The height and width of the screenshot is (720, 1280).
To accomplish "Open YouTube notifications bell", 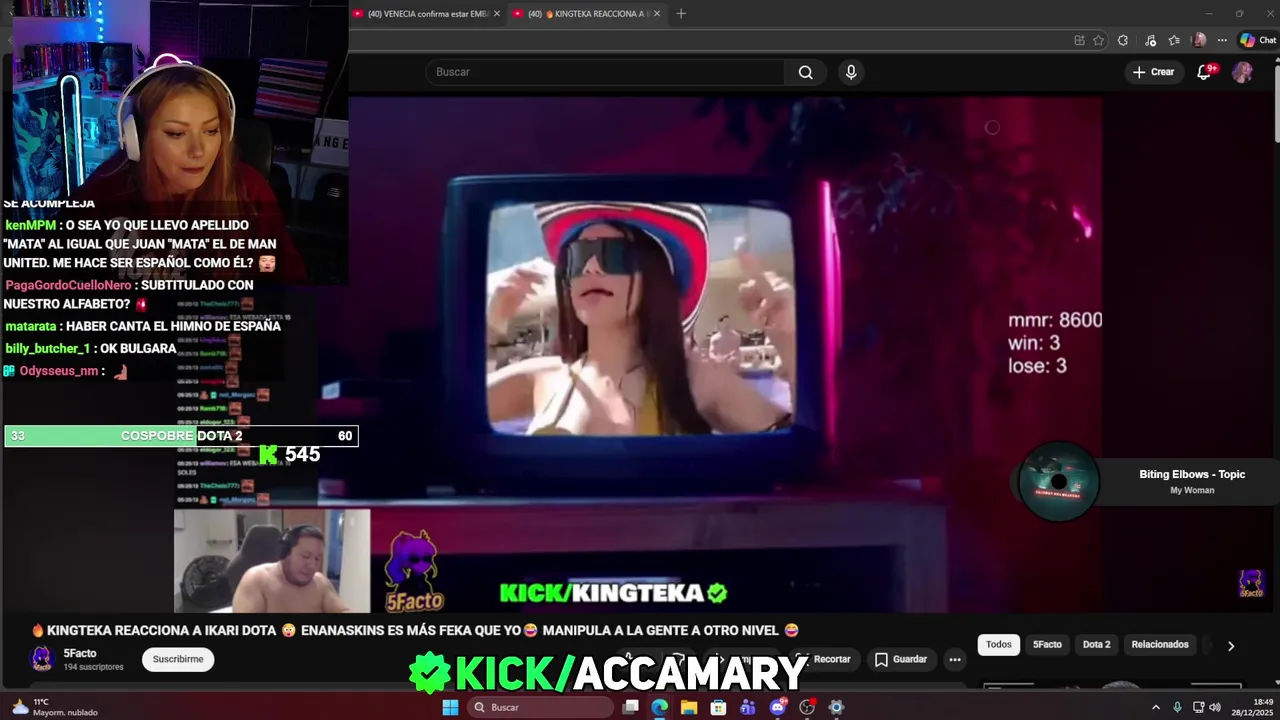I will [1205, 72].
